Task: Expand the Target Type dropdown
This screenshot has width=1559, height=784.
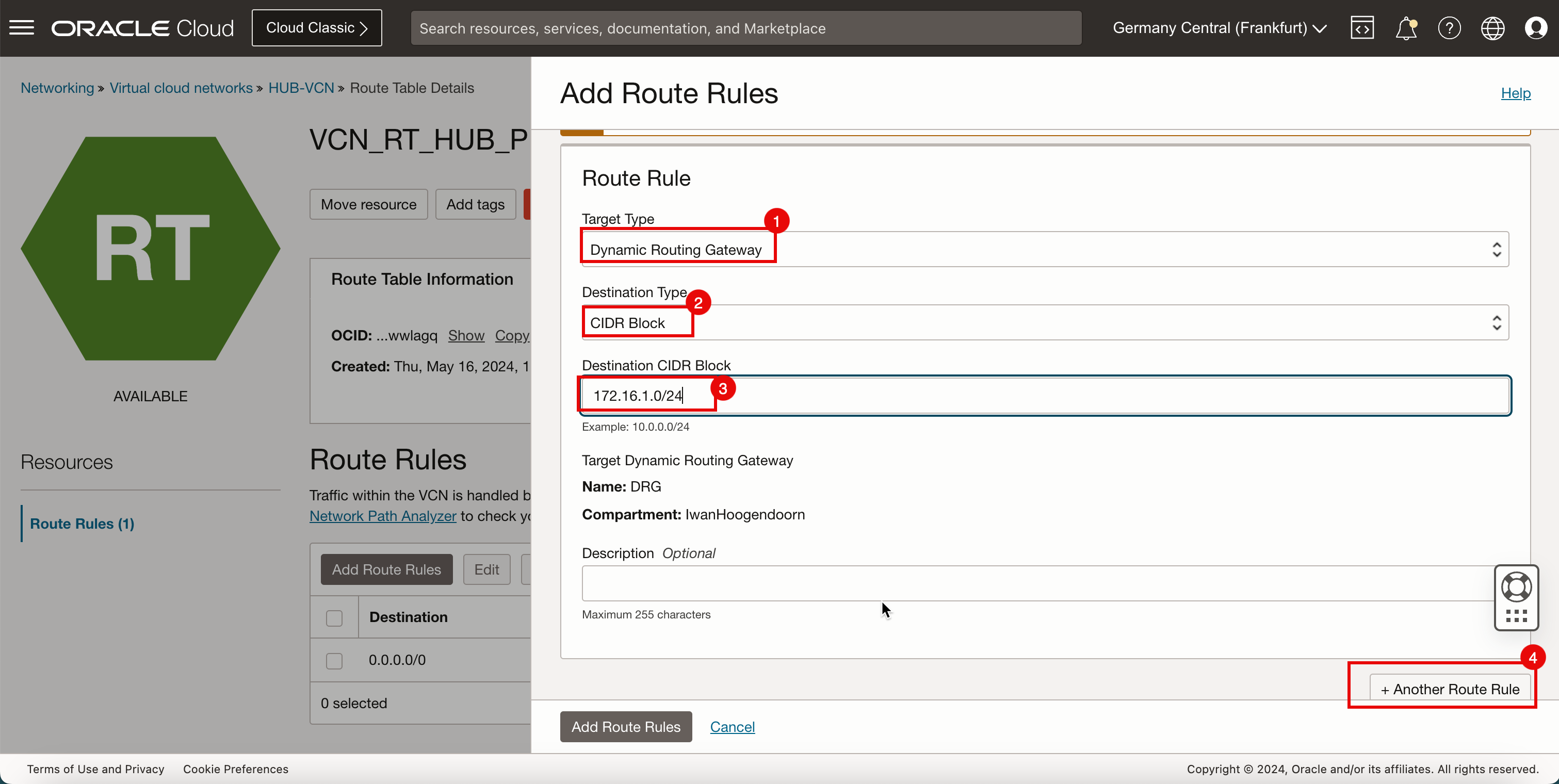Action: [1045, 249]
